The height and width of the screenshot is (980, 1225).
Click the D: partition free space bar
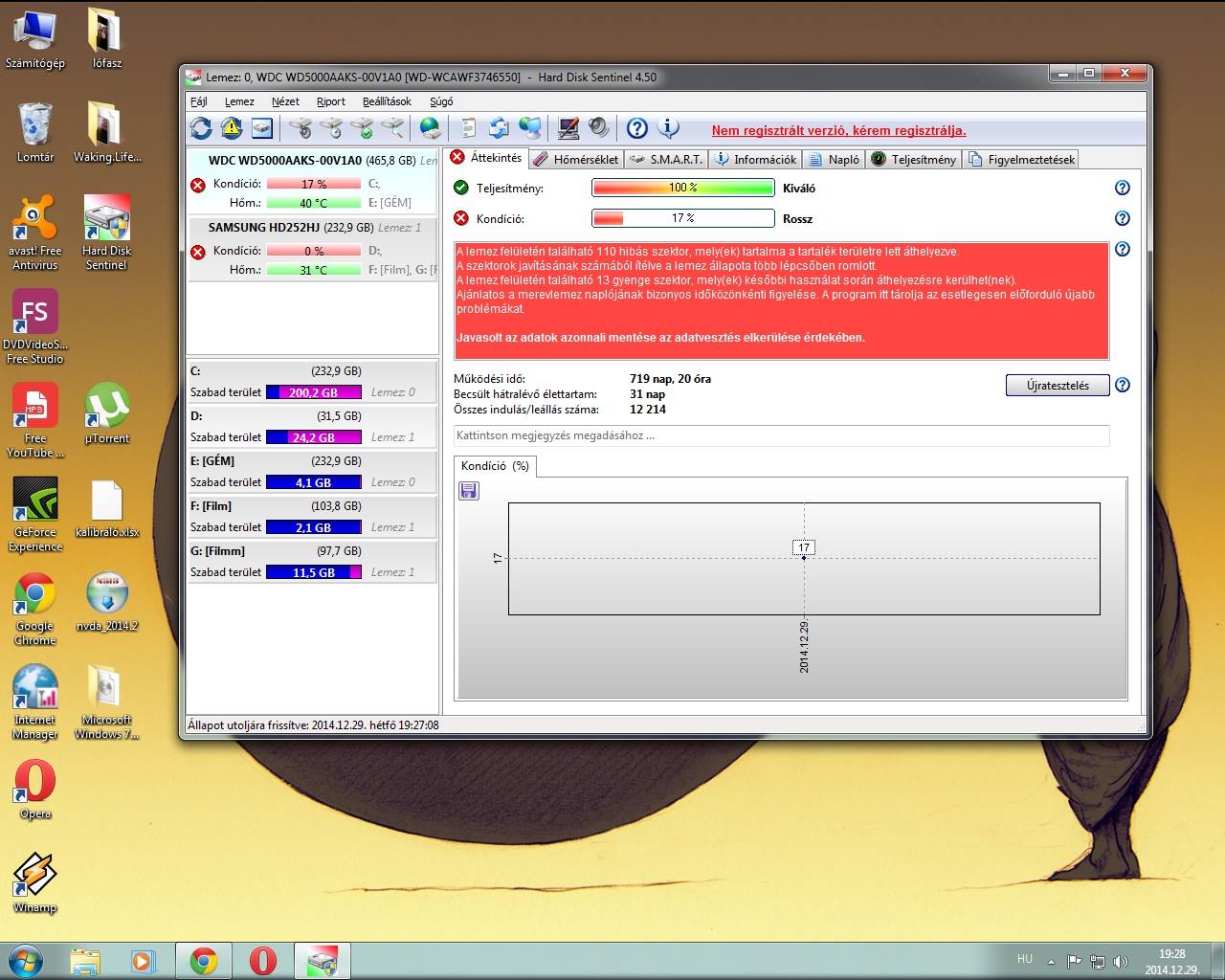click(313, 437)
